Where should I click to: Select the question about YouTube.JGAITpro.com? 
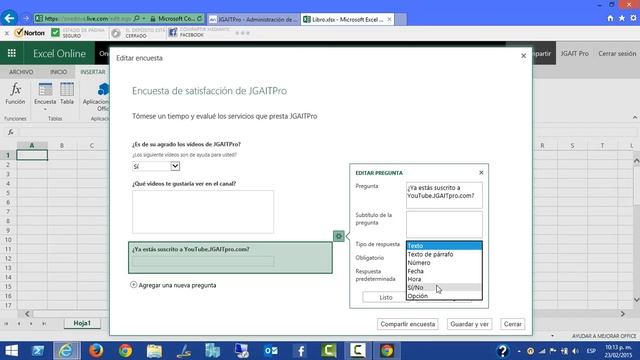(x=230, y=257)
